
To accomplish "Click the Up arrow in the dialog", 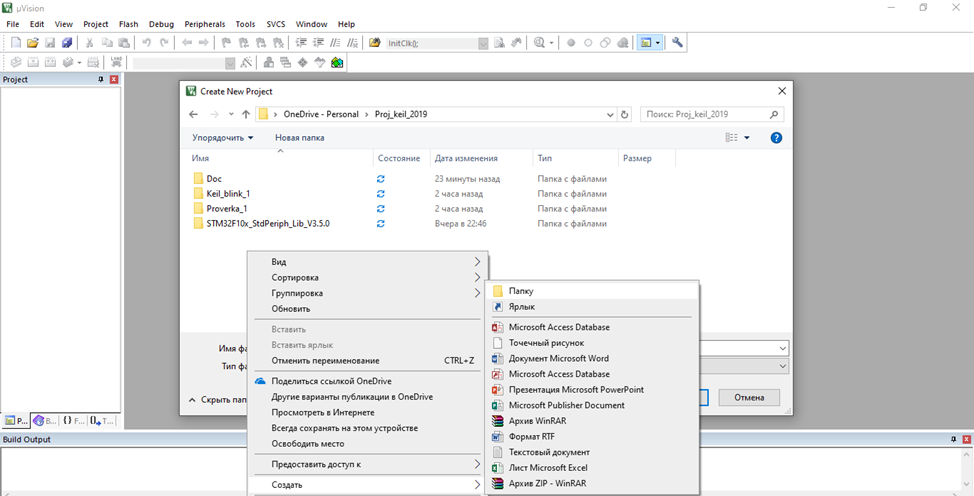I will click(x=246, y=114).
